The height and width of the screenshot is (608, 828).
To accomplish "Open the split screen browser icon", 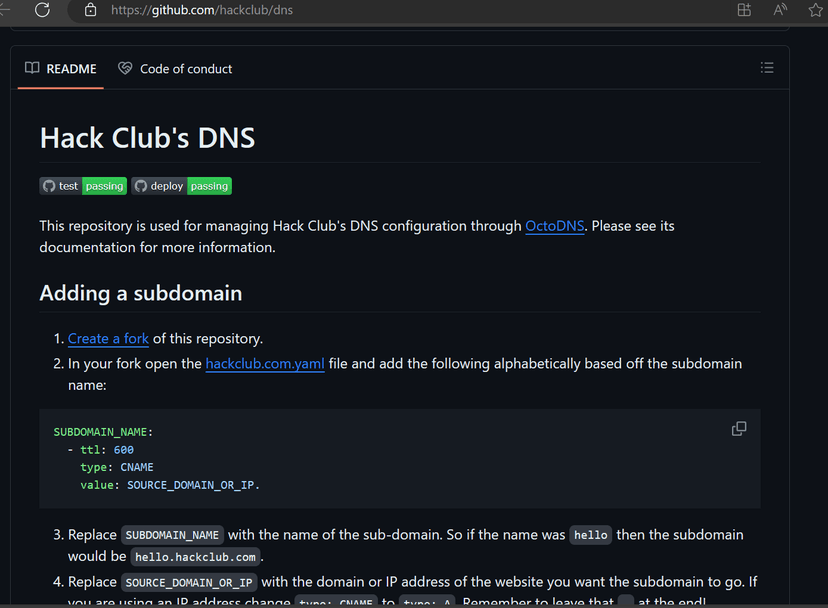I will (x=744, y=10).
